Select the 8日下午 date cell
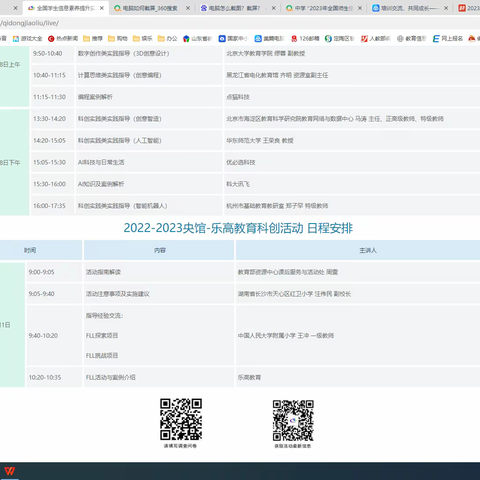Viewport: 480px width, 480px height. point(15,162)
